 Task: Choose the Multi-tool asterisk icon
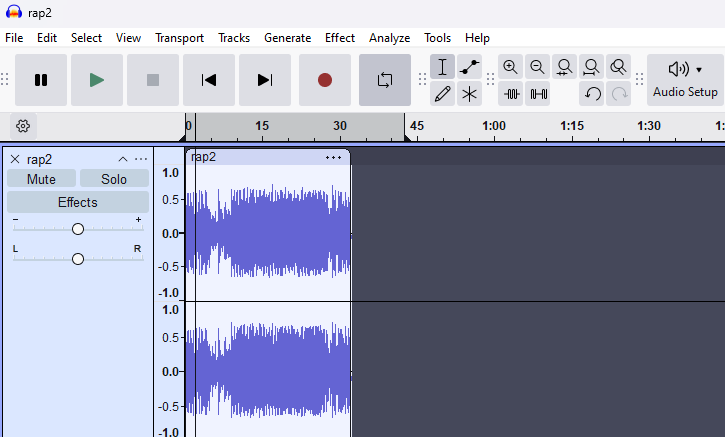470,94
